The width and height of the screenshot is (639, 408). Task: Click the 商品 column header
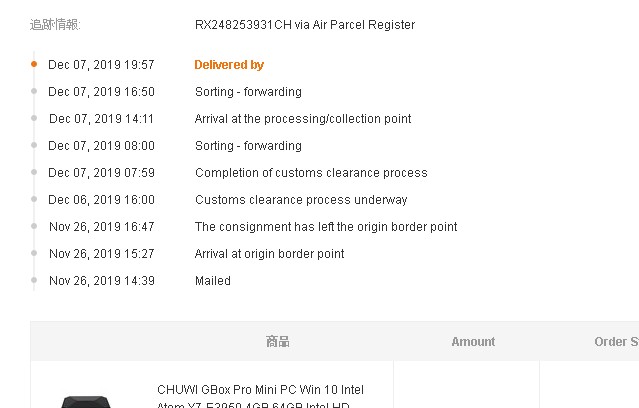[x=278, y=342]
